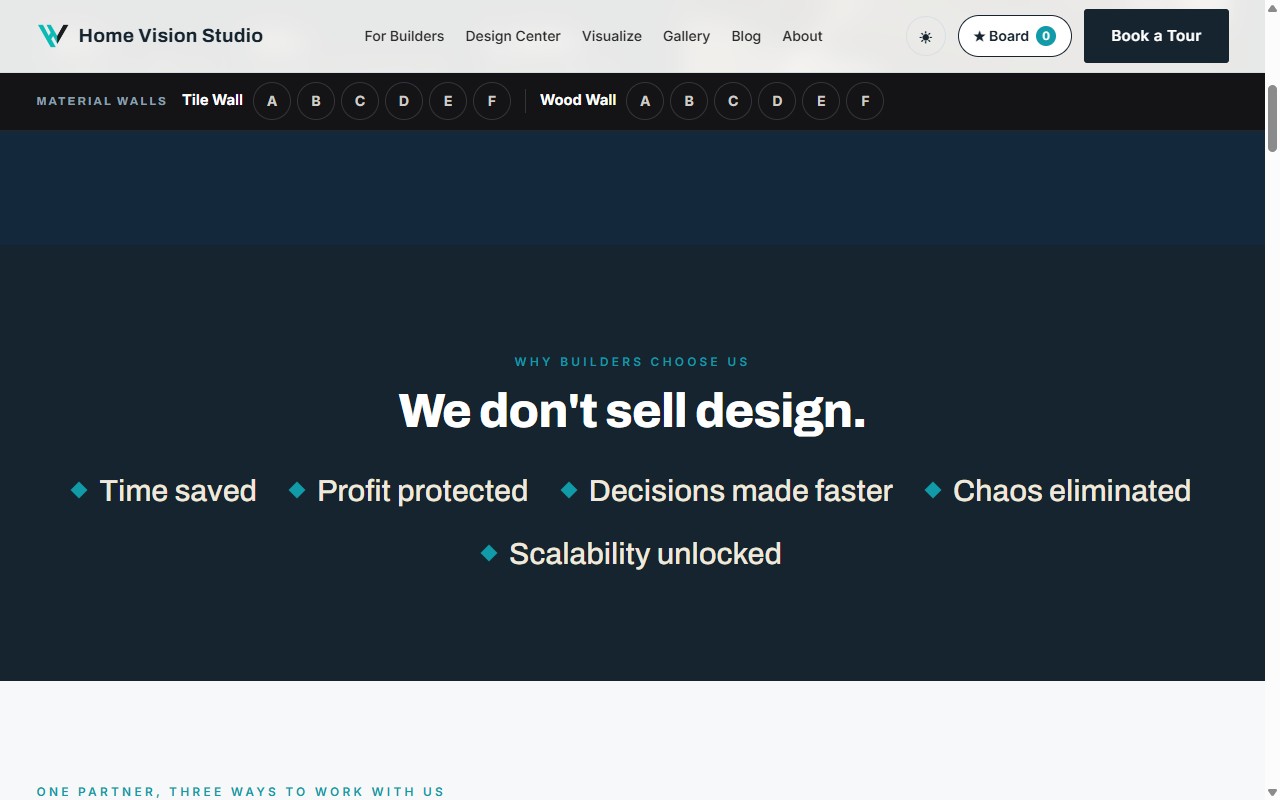Click the 'We don't sell design.' heading
This screenshot has height=800, width=1280.
point(632,410)
